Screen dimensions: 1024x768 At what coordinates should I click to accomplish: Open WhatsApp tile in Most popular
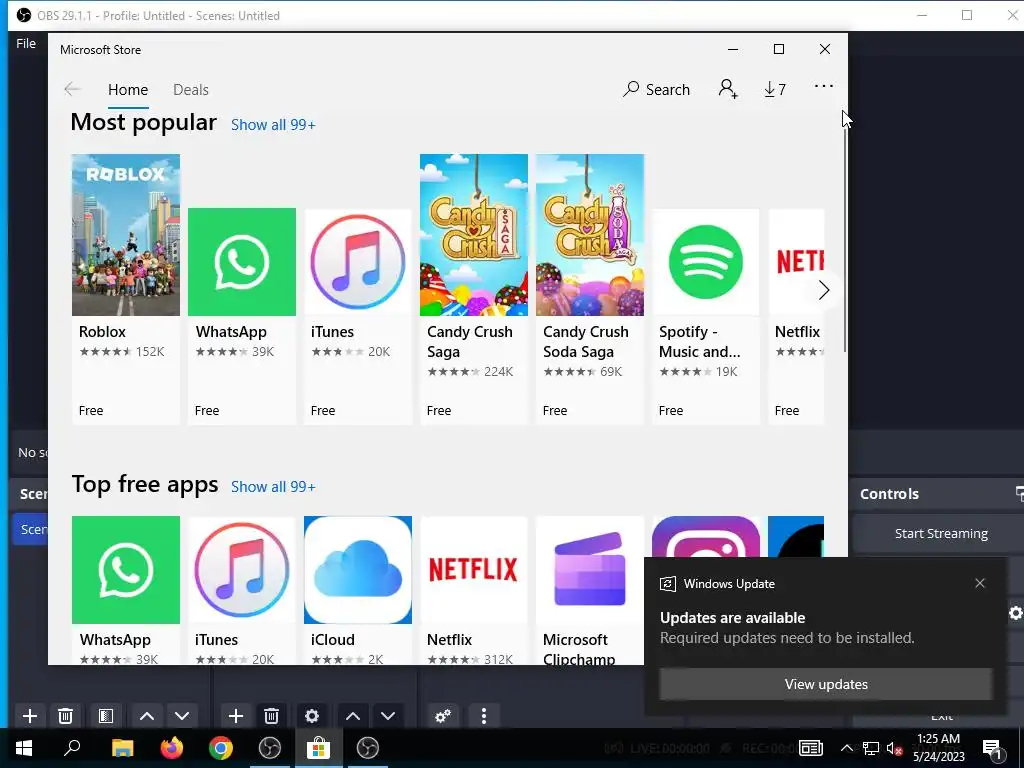[242, 316]
